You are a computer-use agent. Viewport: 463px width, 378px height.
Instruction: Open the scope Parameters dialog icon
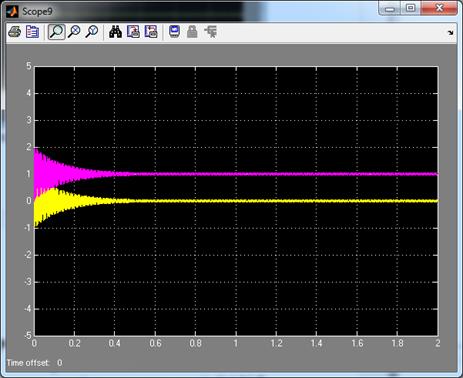[x=32, y=32]
